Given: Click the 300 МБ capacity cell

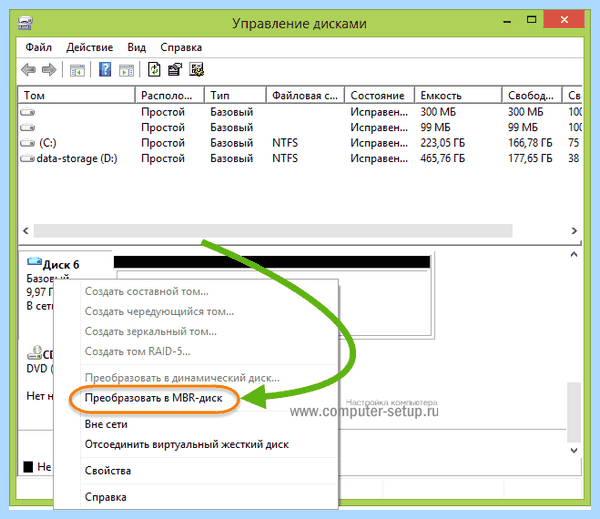Looking at the screenshot, I should (x=438, y=112).
